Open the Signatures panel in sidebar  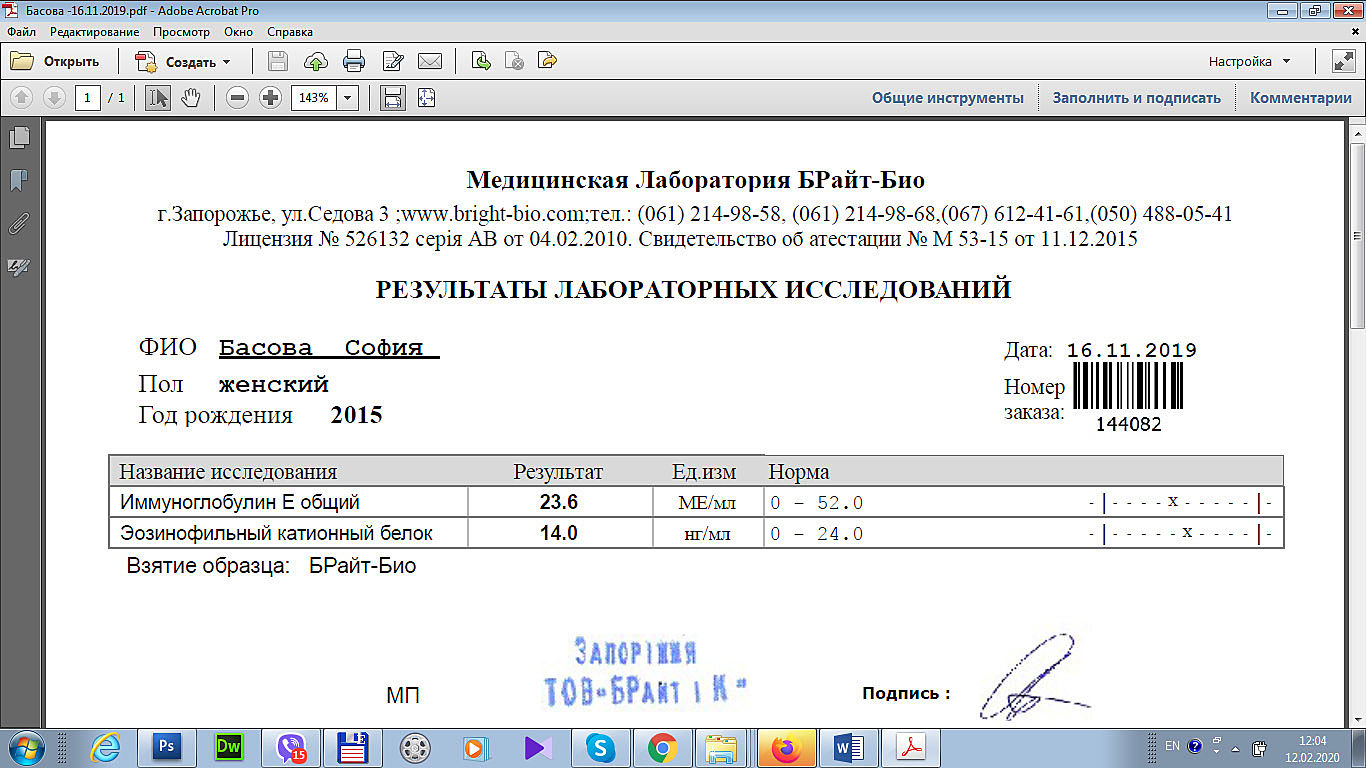pos(18,267)
